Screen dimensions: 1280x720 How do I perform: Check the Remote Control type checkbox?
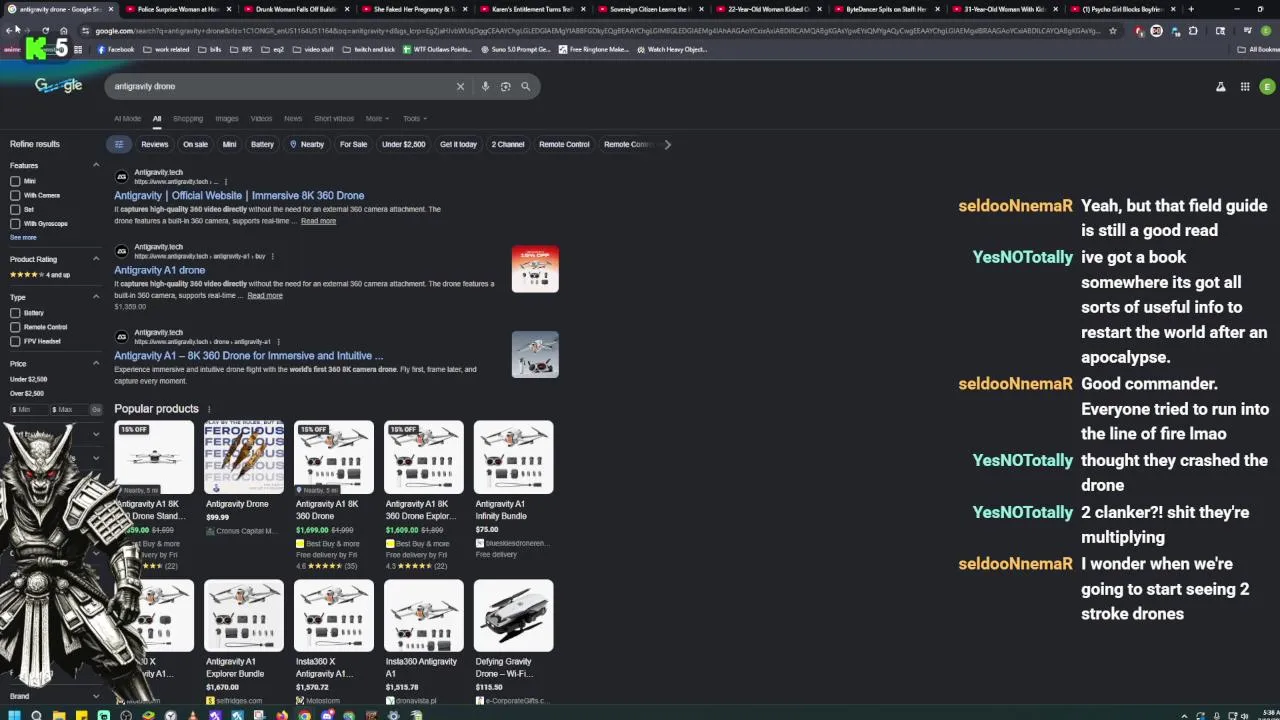(15, 327)
